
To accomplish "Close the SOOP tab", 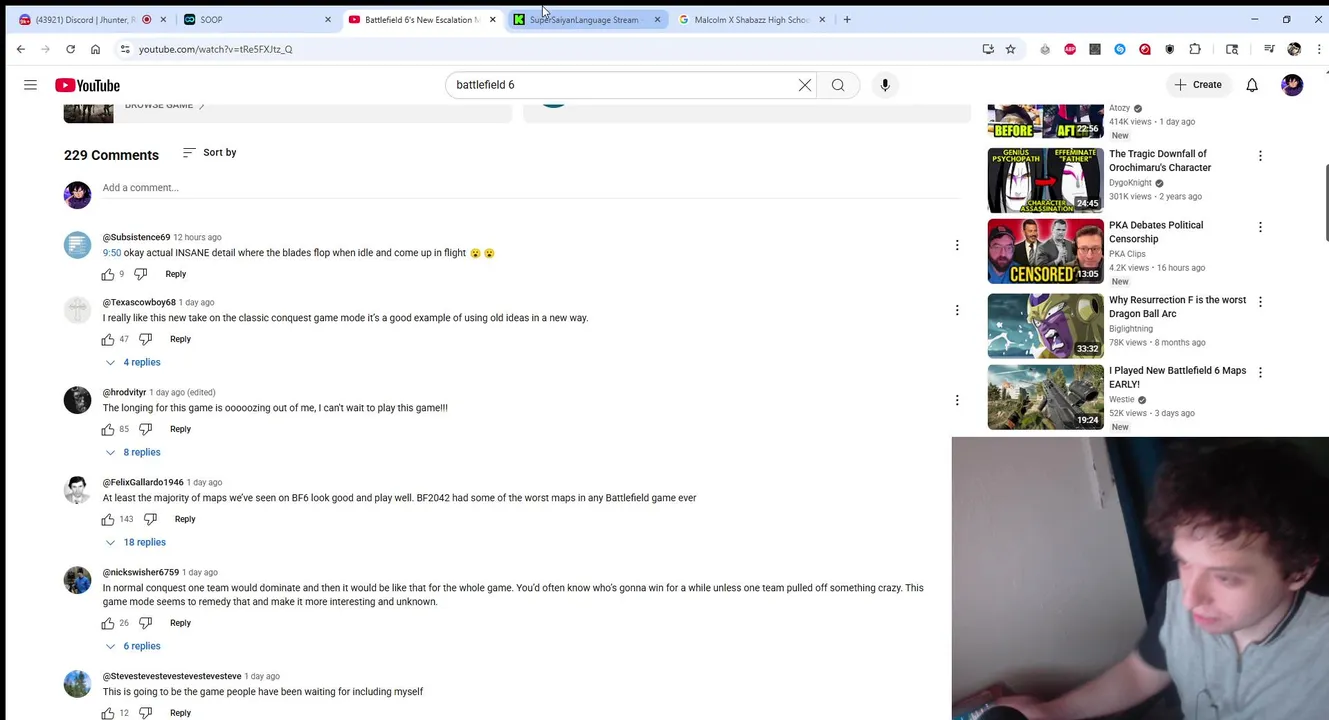I will pyautogui.click(x=327, y=19).
